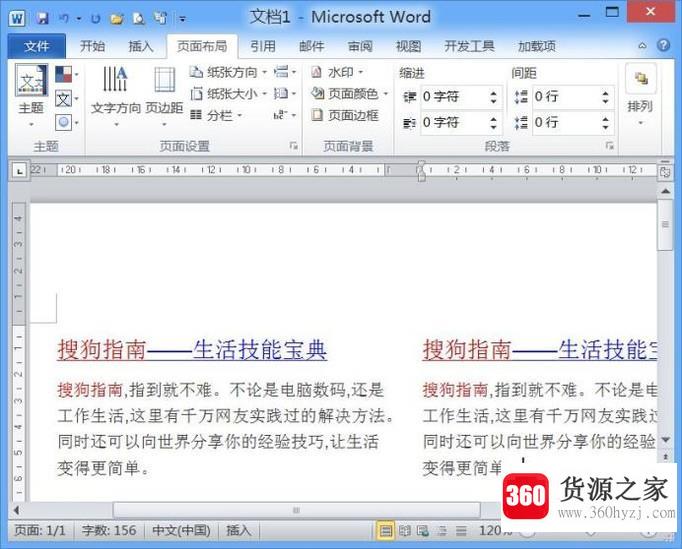The width and height of the screenshot is (682, 549).
Task: Open the 文件 file menu
Action: [37, 46]
